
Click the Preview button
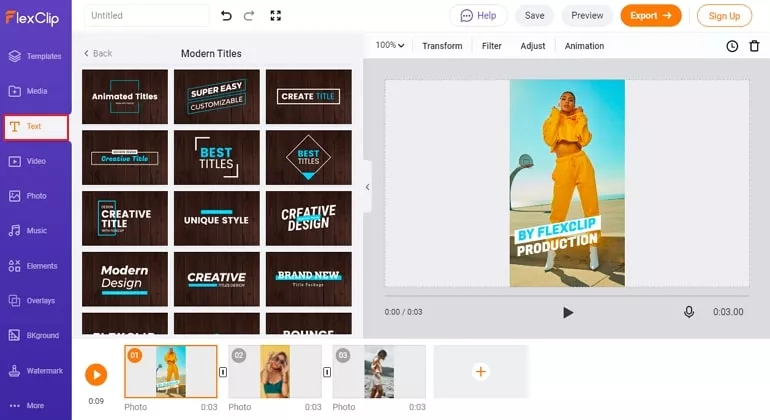pos(587,16)
